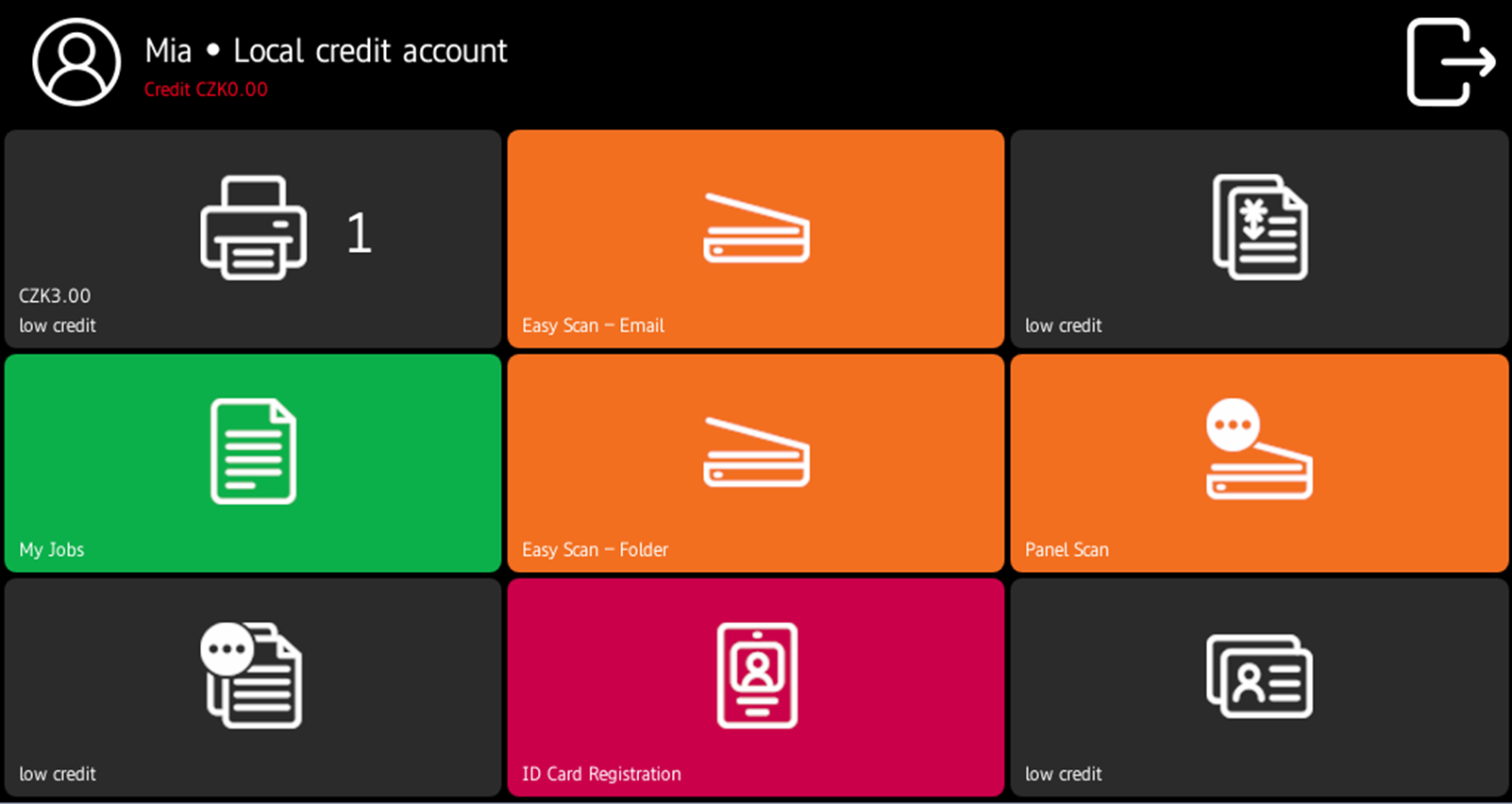Image resolution: width=1512 pixels, height=804 pixels.
Task: Log out using the exit icon
Action: click(x=1450, y=62)
